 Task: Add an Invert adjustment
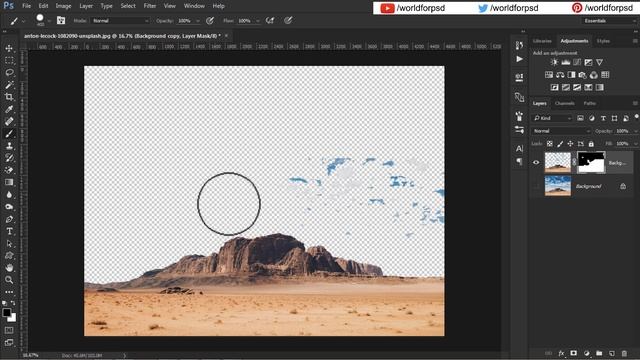pyautogui.click(x=554, y=87)
